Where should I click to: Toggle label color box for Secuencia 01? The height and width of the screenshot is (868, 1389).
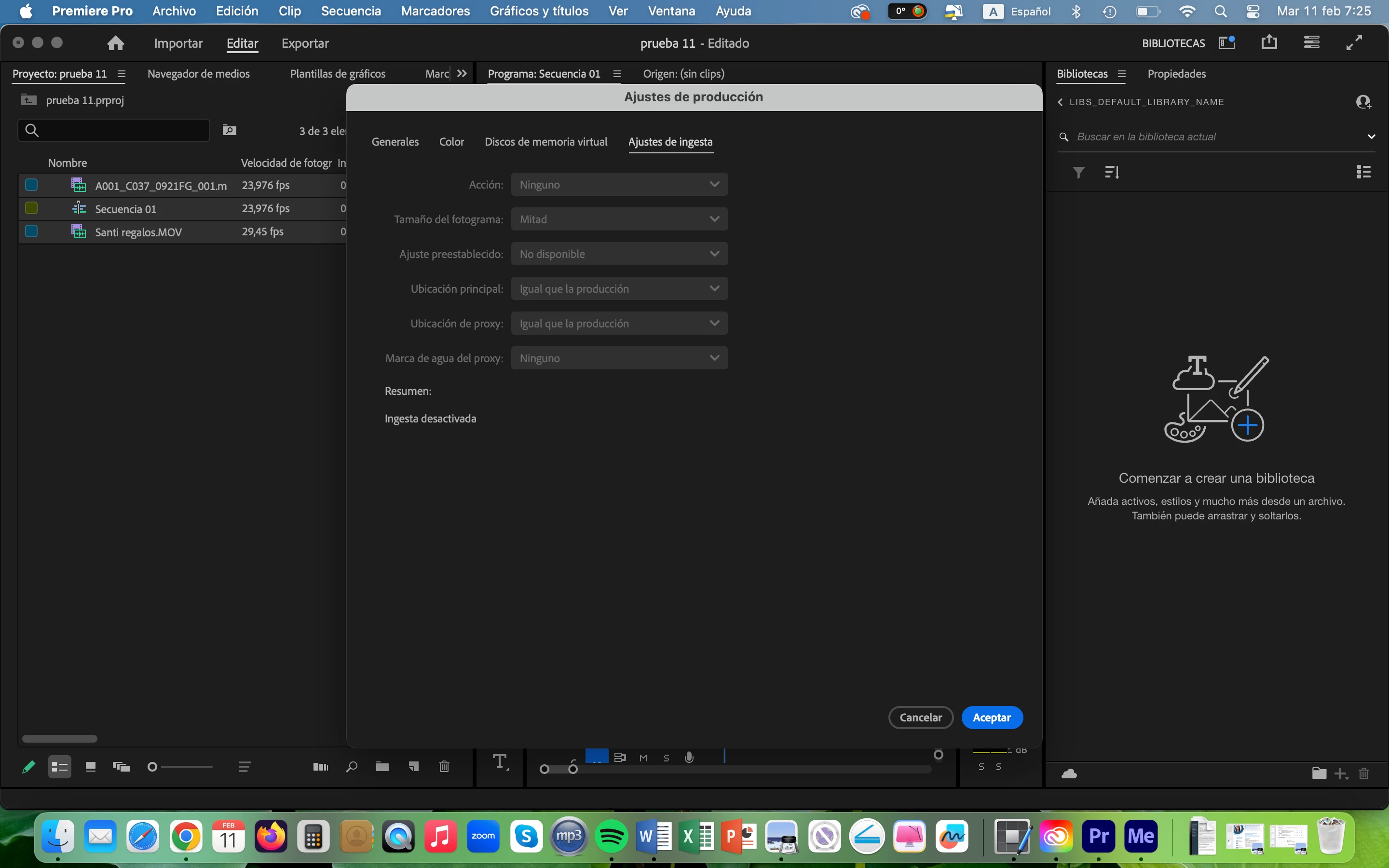pos(31,208)
